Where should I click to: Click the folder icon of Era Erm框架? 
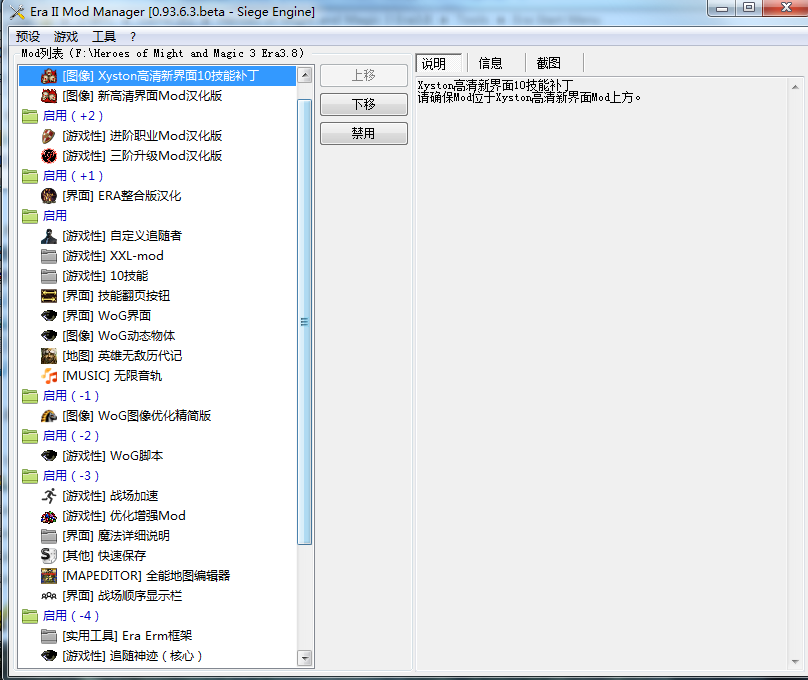(x=49, y=636)
